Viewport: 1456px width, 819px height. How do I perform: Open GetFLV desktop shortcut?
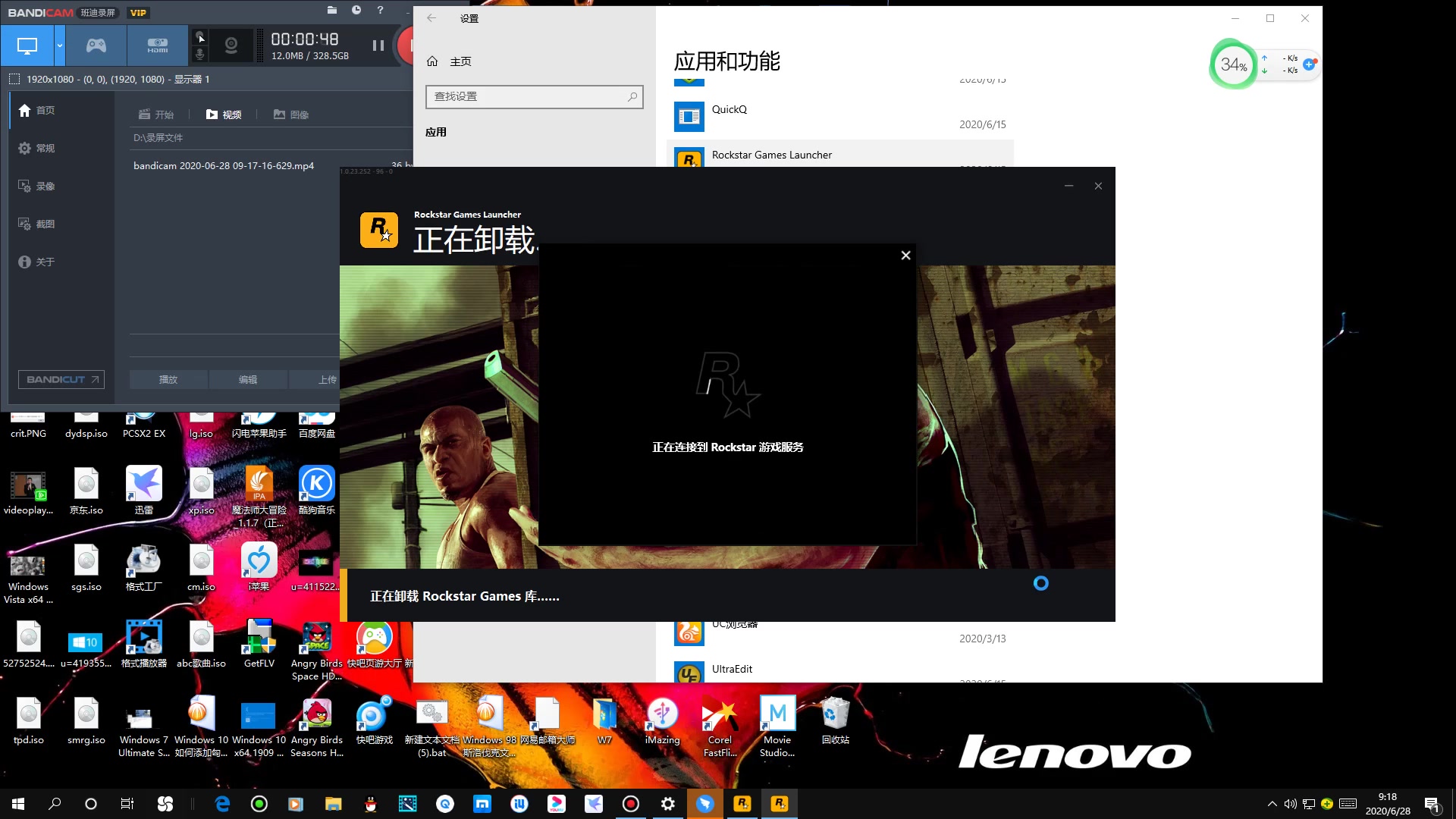[x=259, y=645]
